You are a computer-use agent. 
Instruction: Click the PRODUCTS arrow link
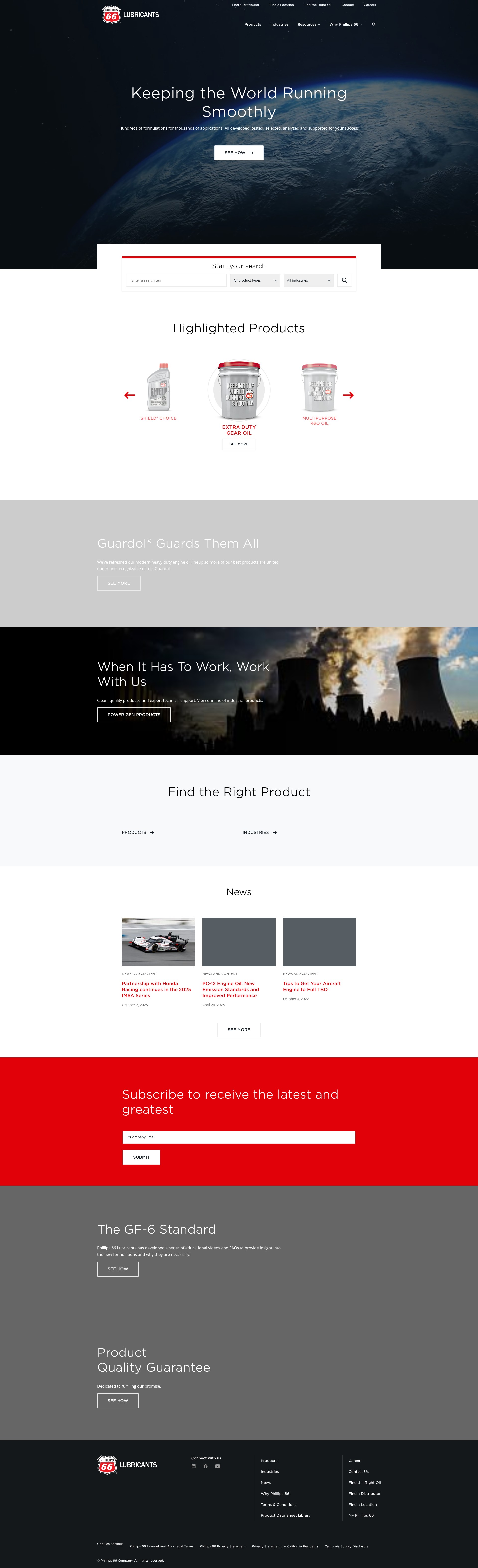coord(138,833)
